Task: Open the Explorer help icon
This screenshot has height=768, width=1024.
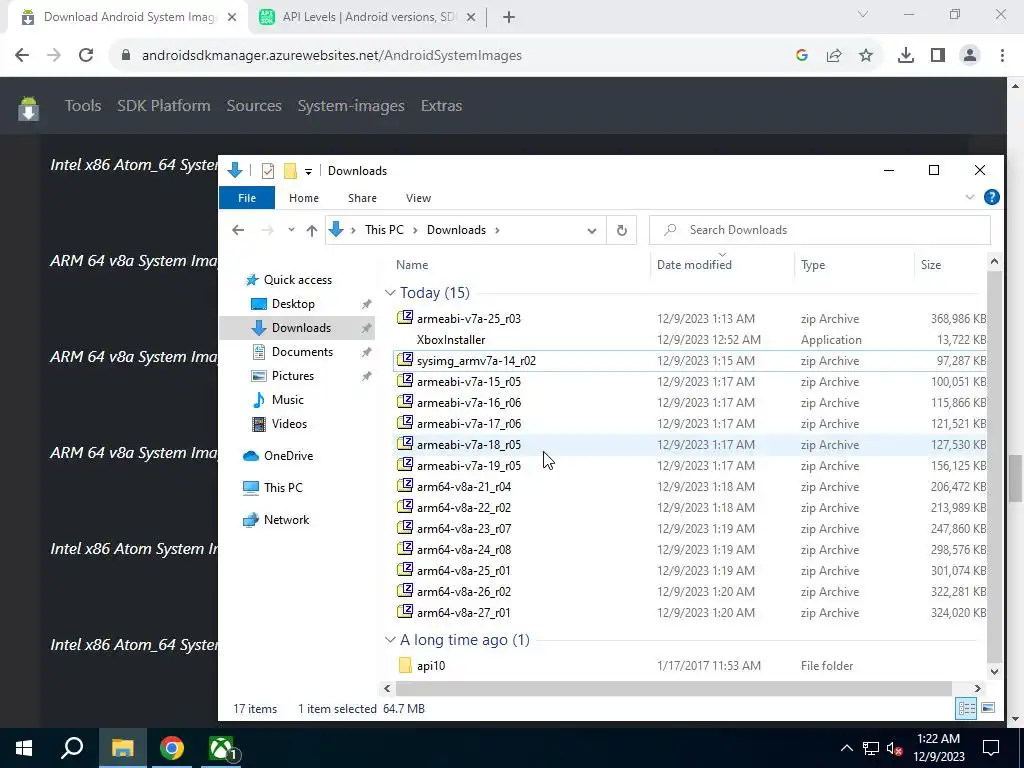Action: [991, 197]
